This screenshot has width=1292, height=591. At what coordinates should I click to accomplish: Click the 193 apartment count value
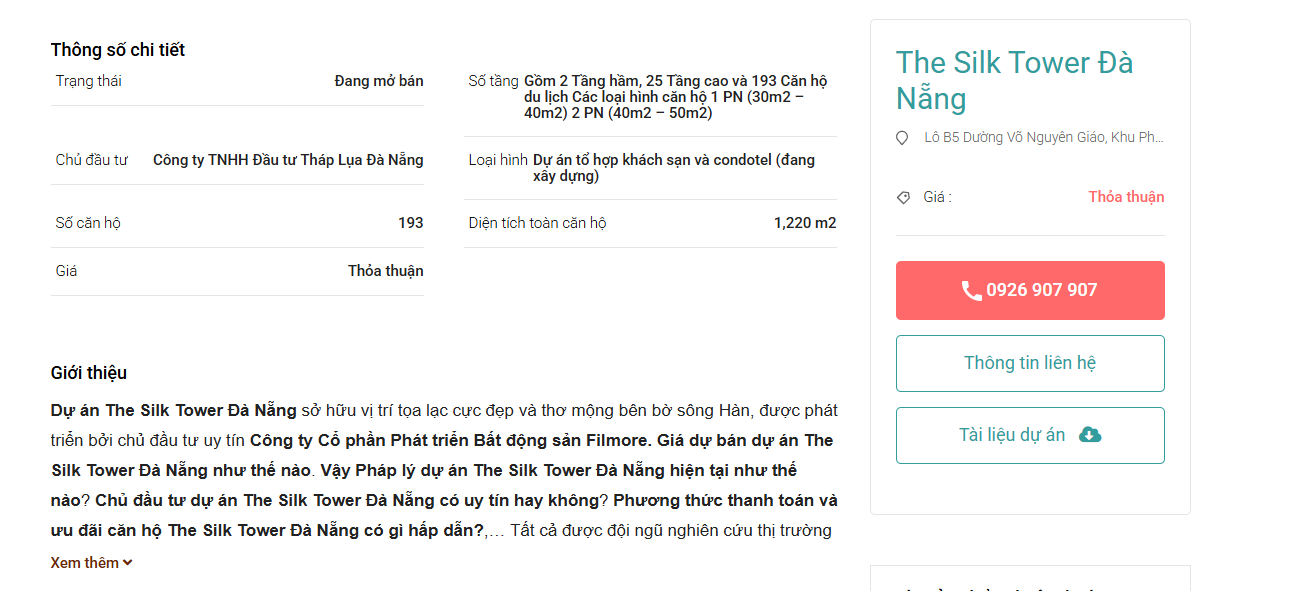click(411, 223)
